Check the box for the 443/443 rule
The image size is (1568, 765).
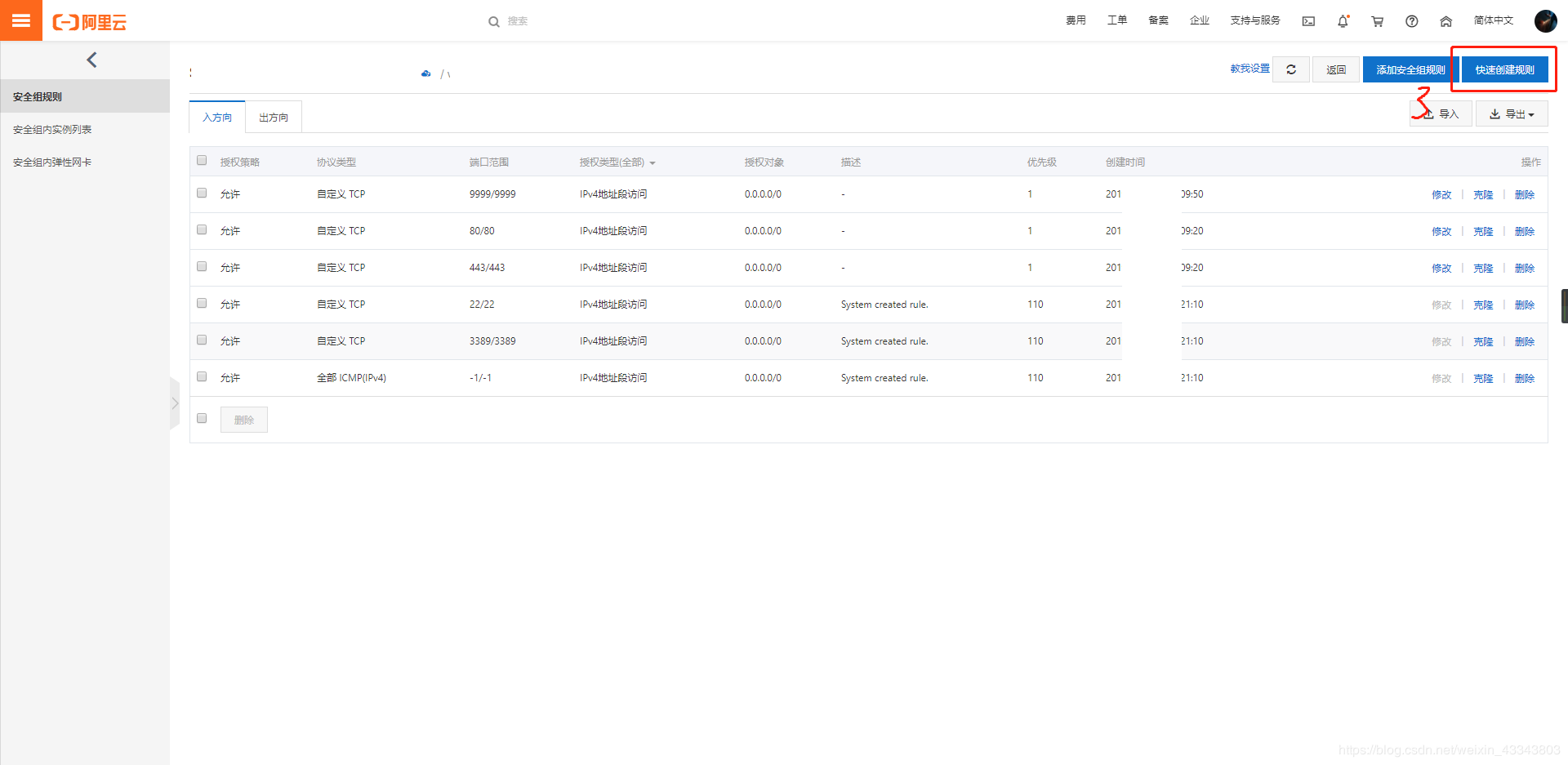(202, 267)
